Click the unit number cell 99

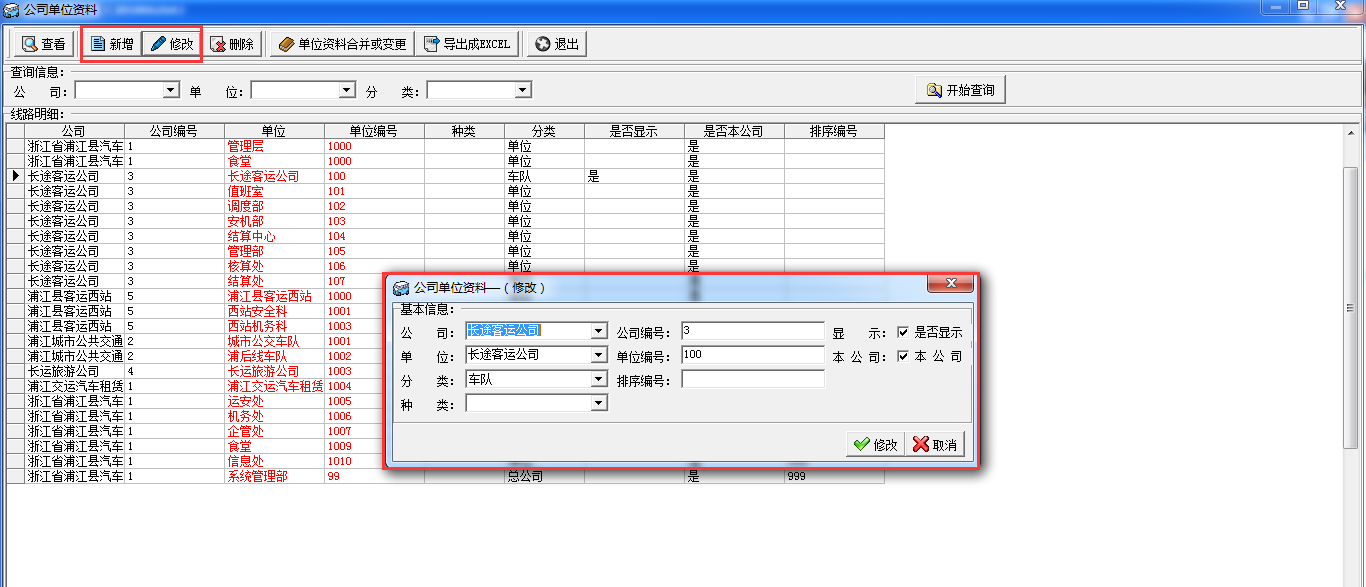[x=374, y=476]
